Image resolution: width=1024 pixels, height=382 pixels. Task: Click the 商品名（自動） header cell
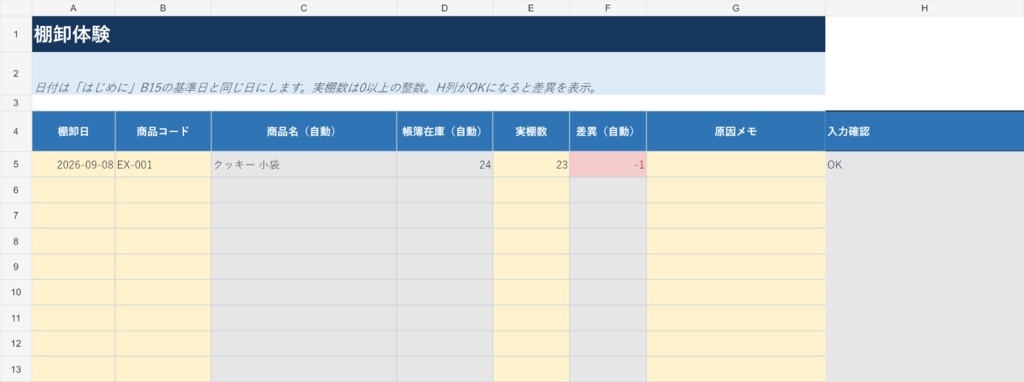pos(304,131)
